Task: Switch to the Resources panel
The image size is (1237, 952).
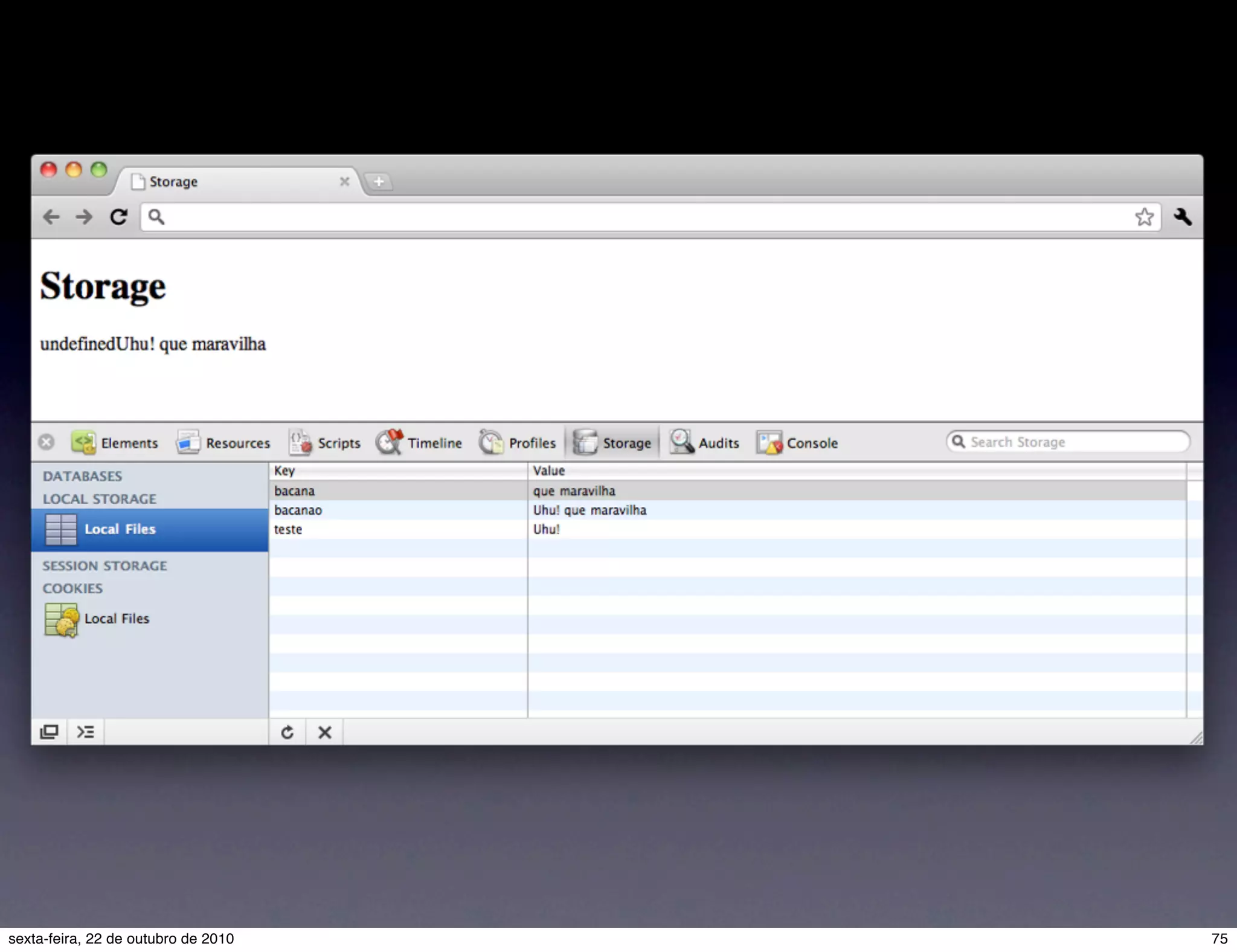Action: pyautogui.click(x=223, y=443)
